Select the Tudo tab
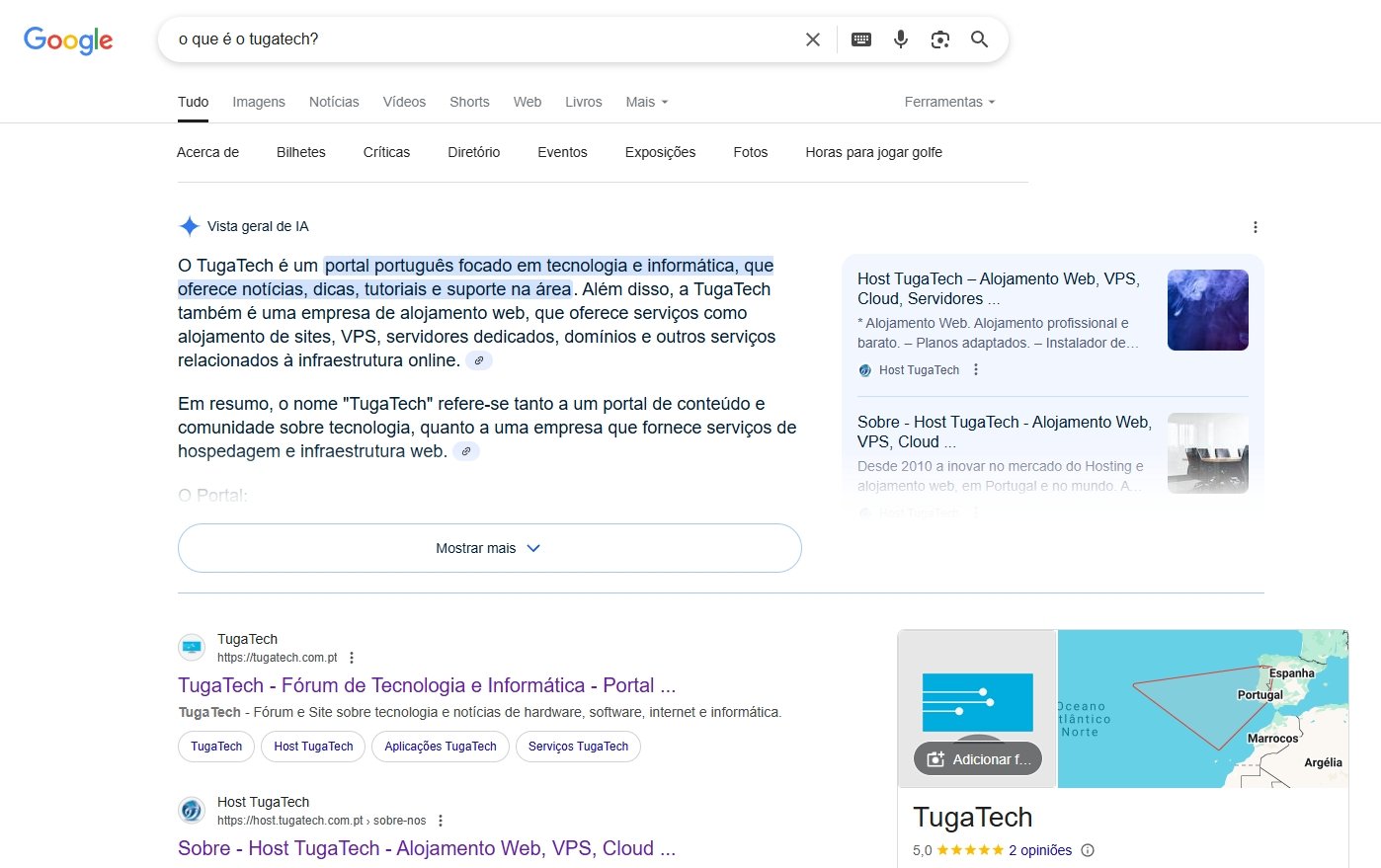Viewport: 1381px width, 868px height. (x=194, y=102)
